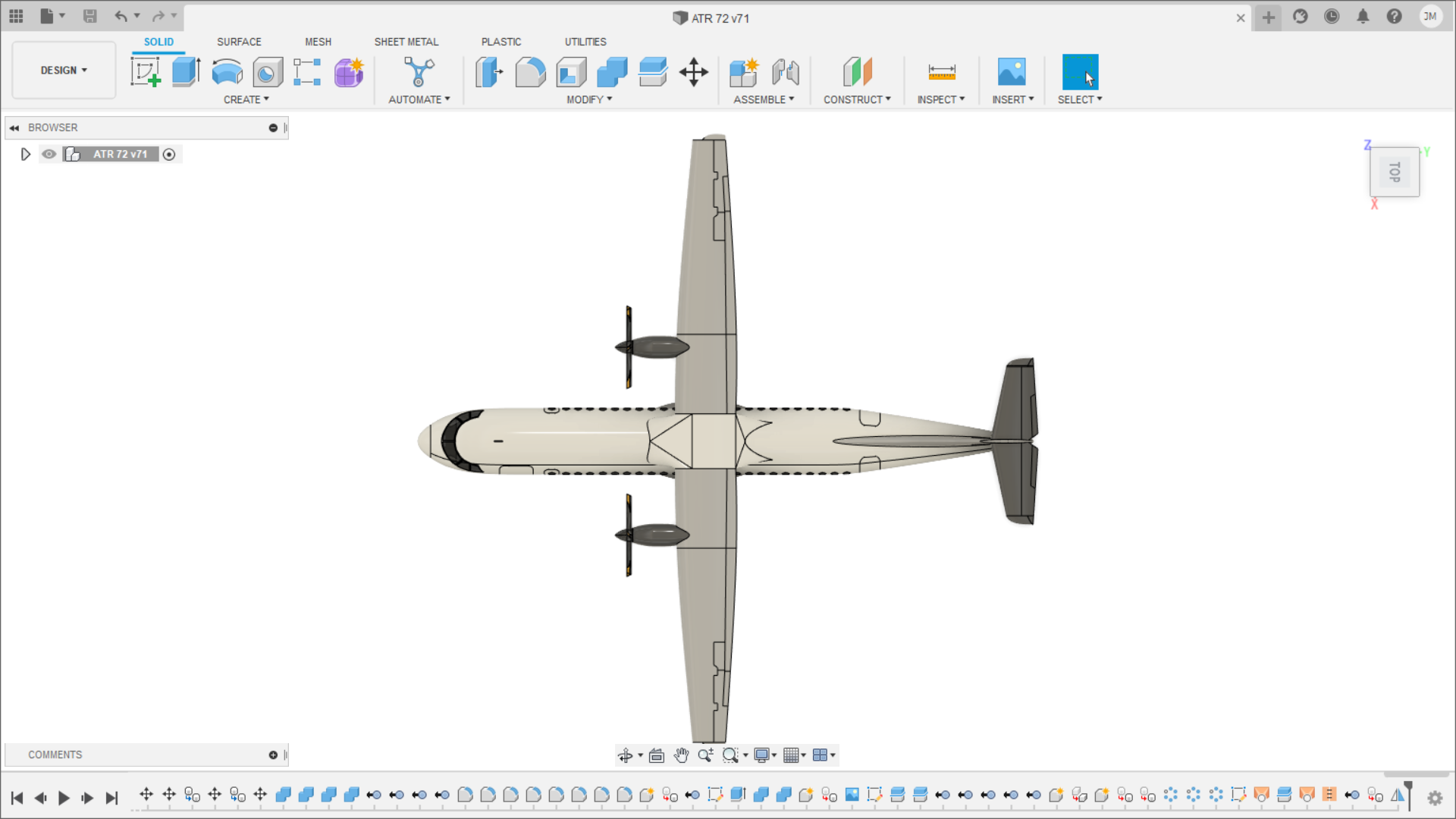Click the TOP face of the ViewCube

click(x=1394, y=172)
